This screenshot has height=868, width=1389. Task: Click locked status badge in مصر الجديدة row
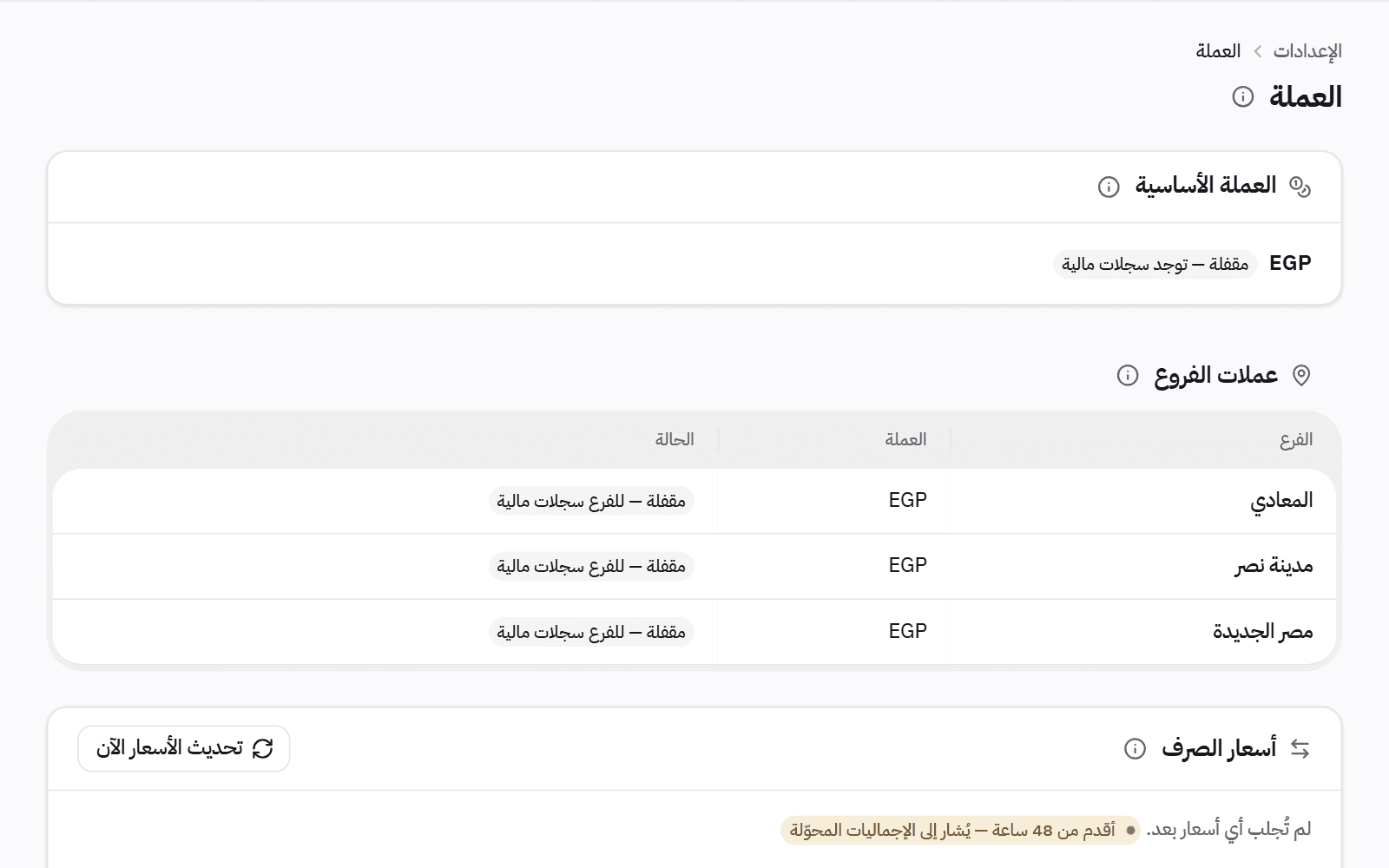(591, 632)
